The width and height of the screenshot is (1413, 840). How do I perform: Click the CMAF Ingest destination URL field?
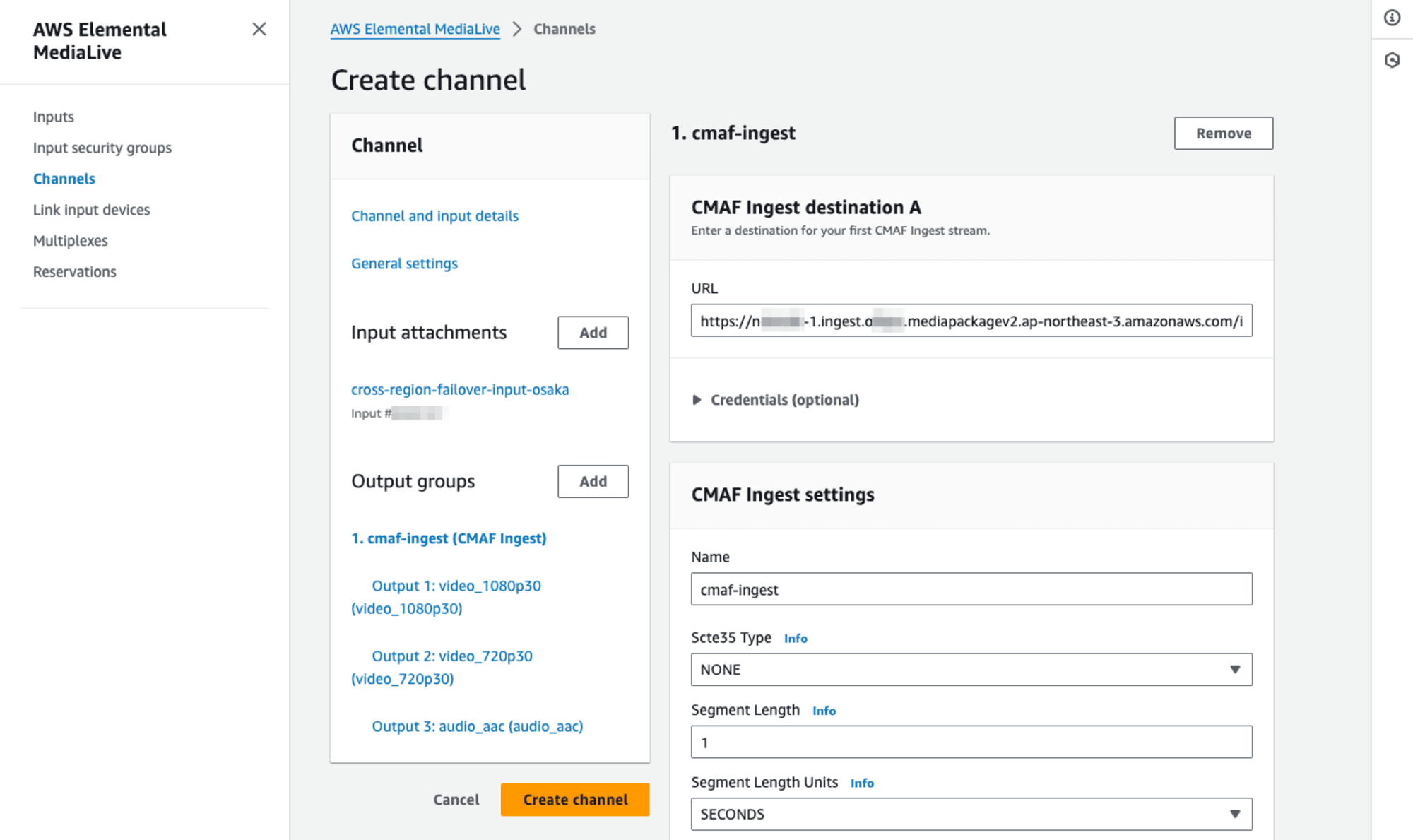click(x=971, y=321)
